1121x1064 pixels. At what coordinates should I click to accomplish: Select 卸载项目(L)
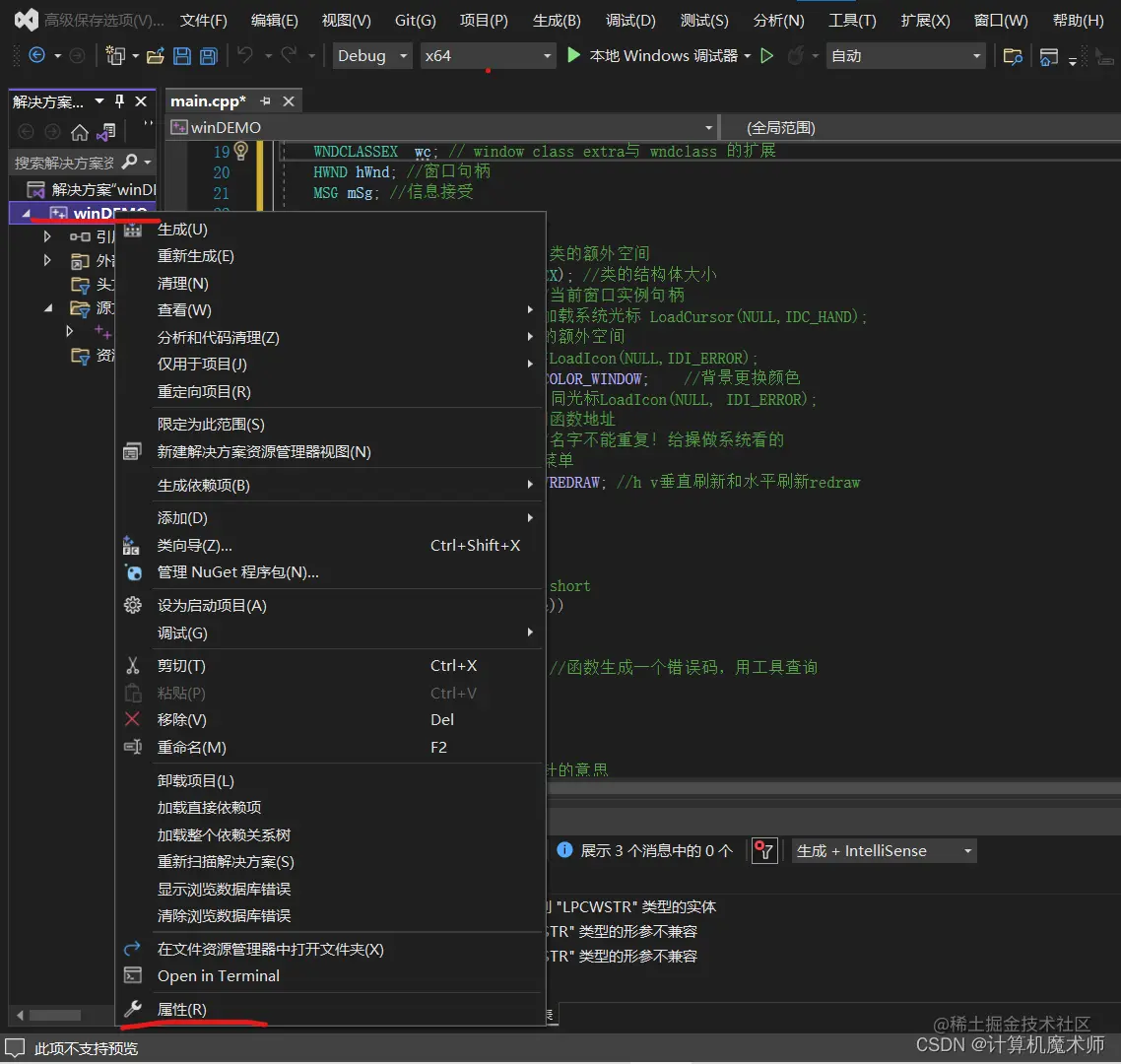click(330, 781)
